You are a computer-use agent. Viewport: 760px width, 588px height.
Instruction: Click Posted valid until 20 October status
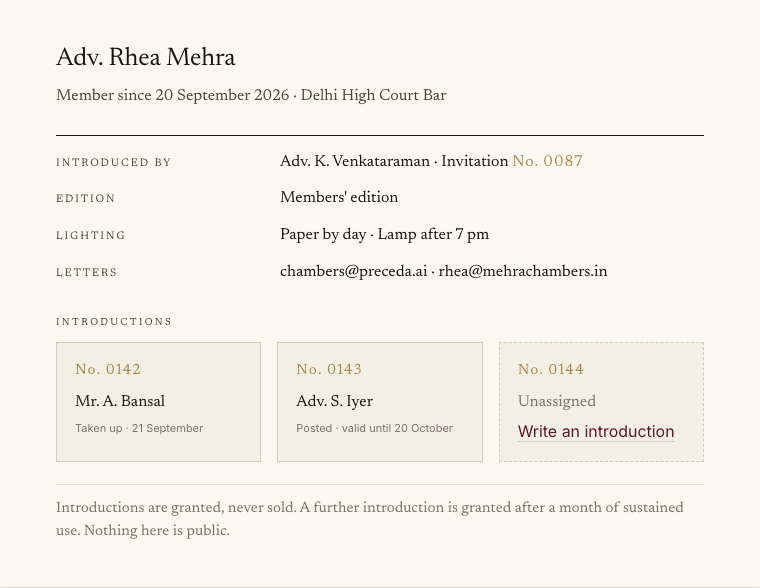(x=374, y=428)
